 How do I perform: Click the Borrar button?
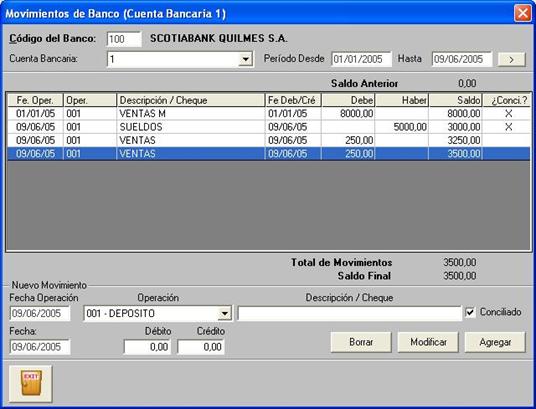(x=361, y=342)
